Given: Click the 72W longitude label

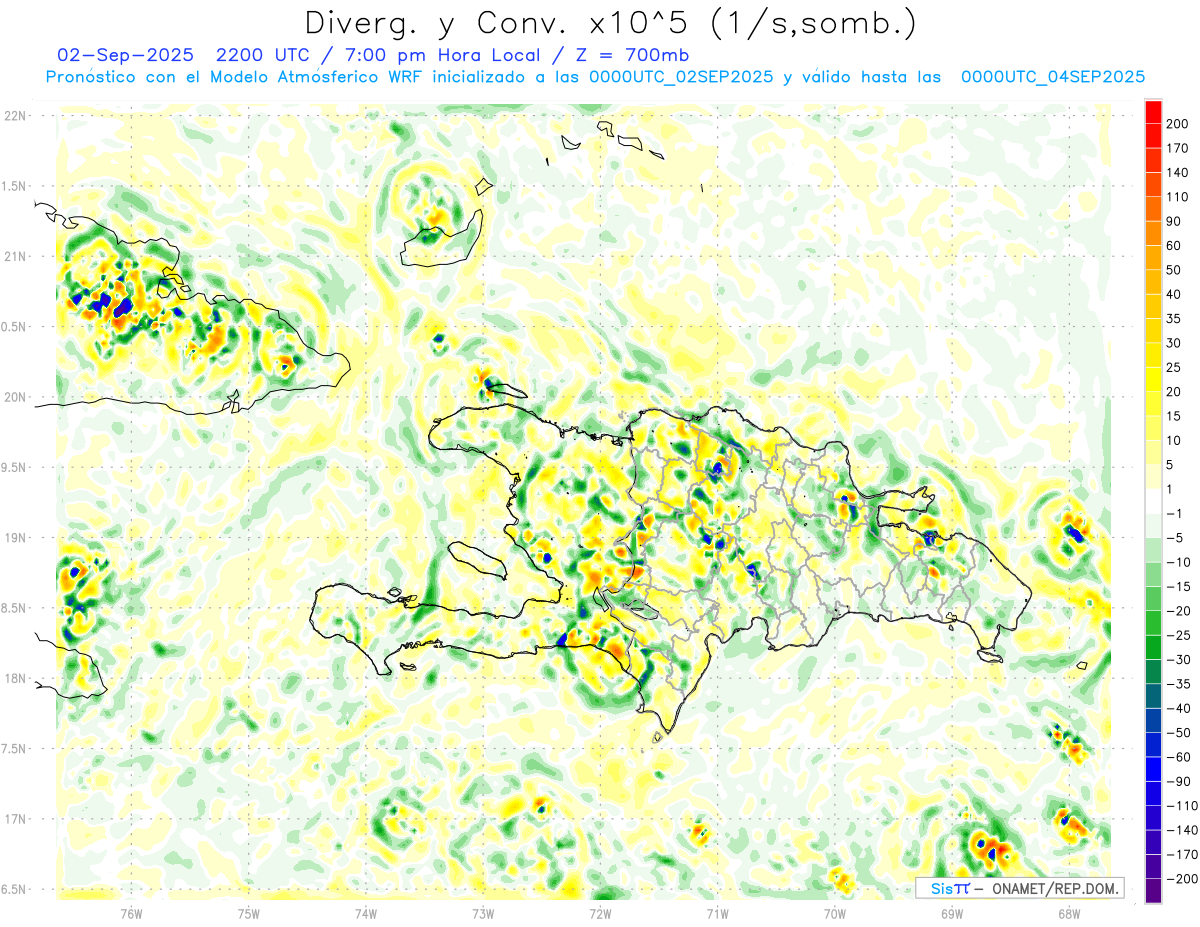Looking at the screenshot, I should (600, 913).
